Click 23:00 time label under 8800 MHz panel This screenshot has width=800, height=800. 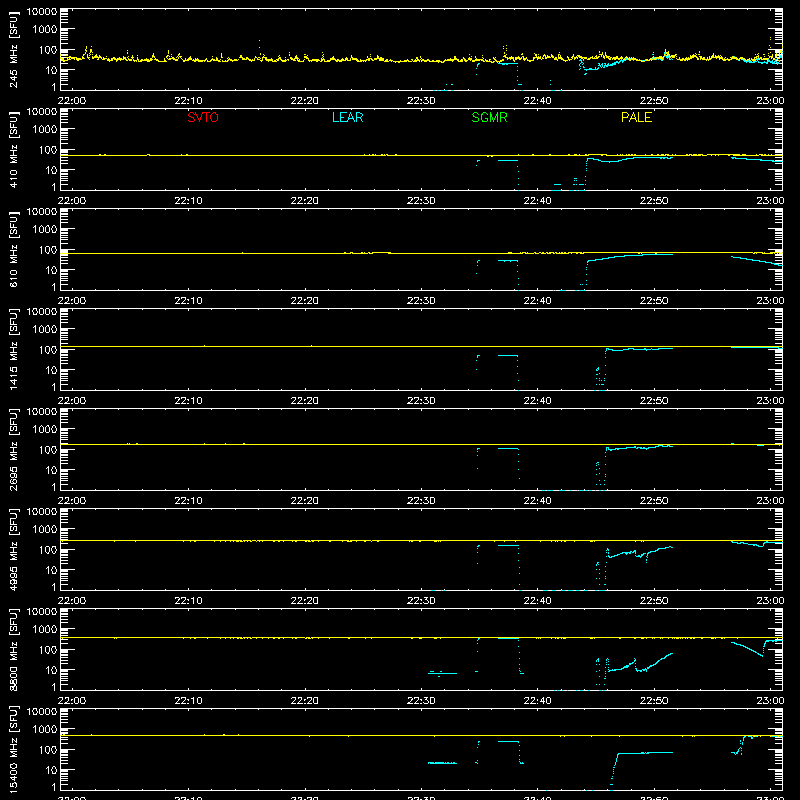pos(770,701)
